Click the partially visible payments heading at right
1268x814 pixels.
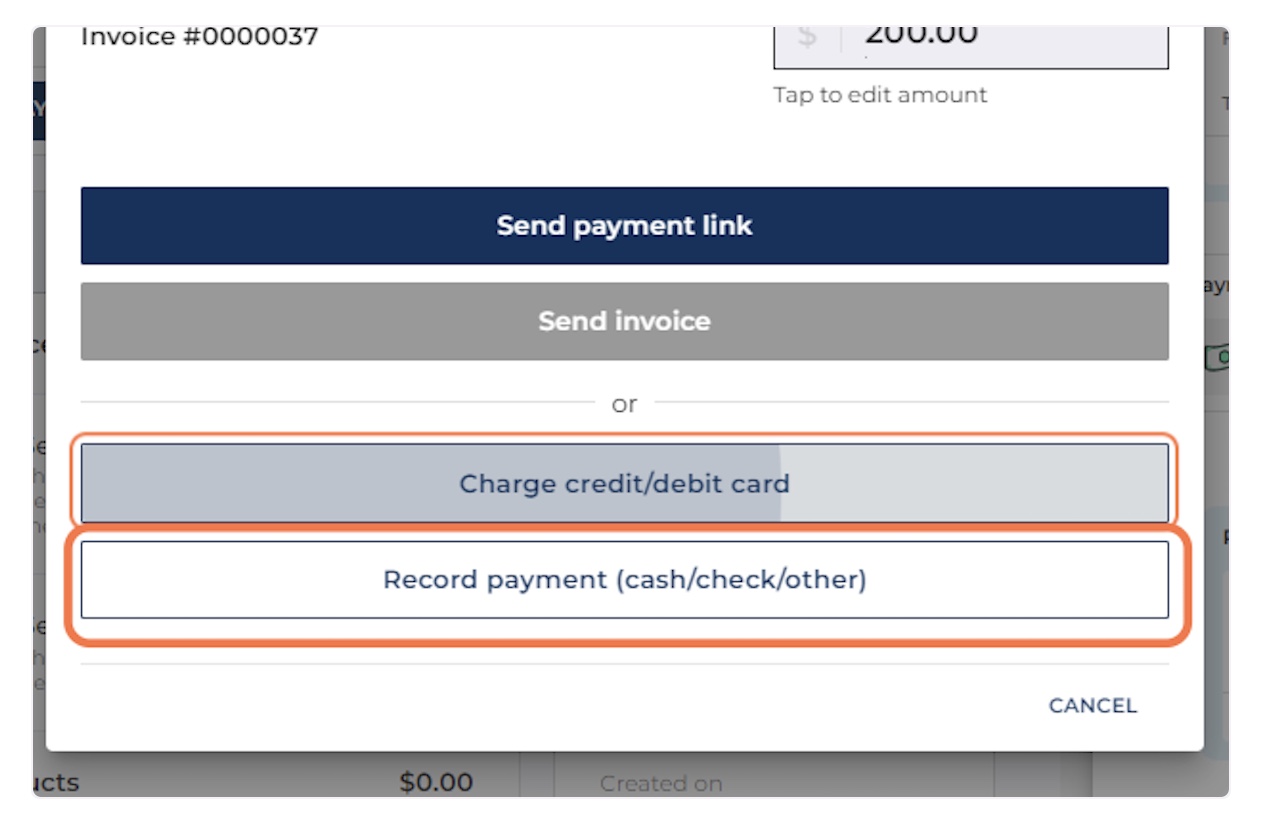[x=1216, y=287]
